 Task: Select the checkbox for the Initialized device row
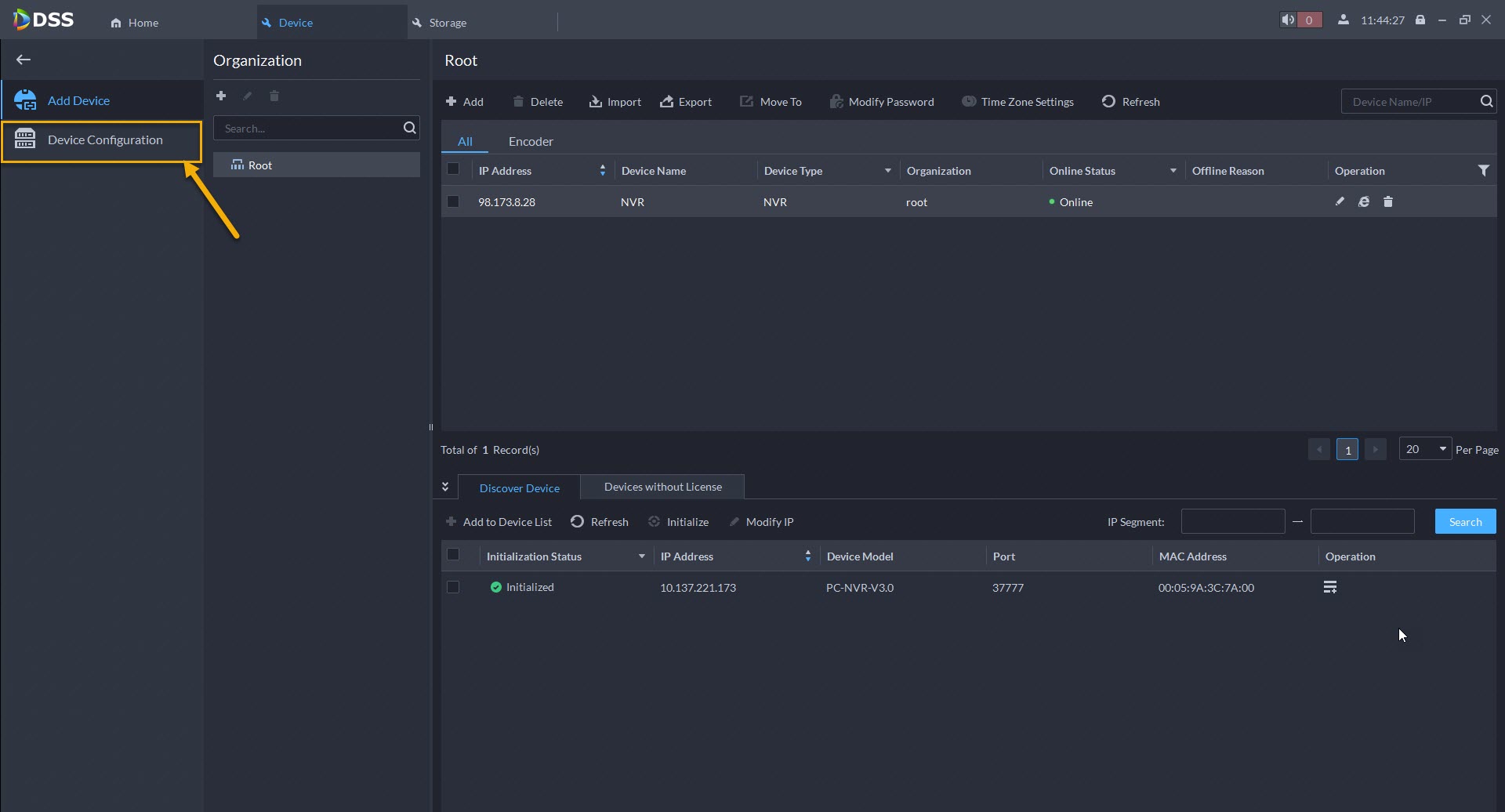click(x=453, y=587)
